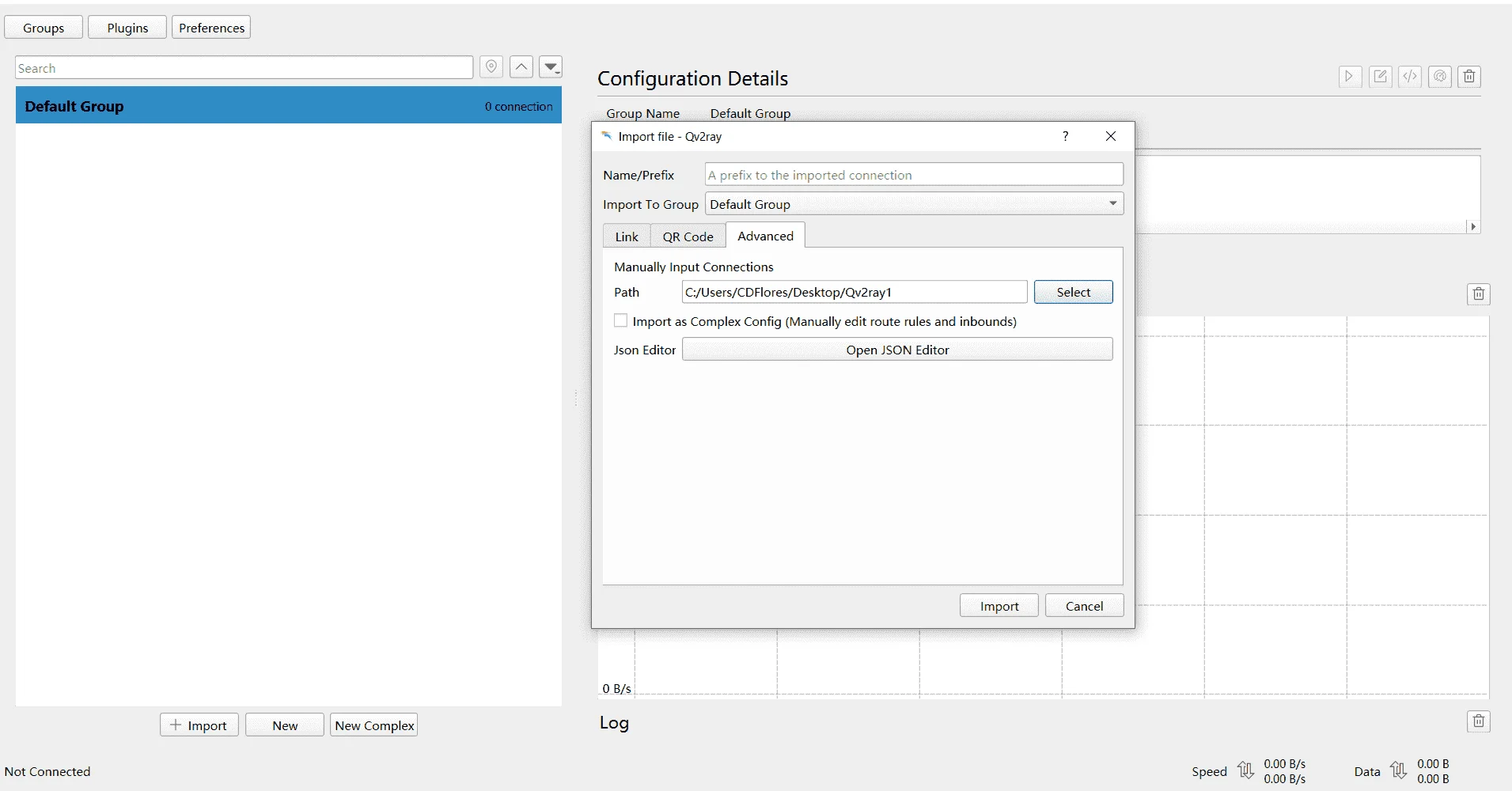Open the Import To Group dropdown
Viewport: 1512px width, 791px height.
pyautogui.click(x=914, y=204)
